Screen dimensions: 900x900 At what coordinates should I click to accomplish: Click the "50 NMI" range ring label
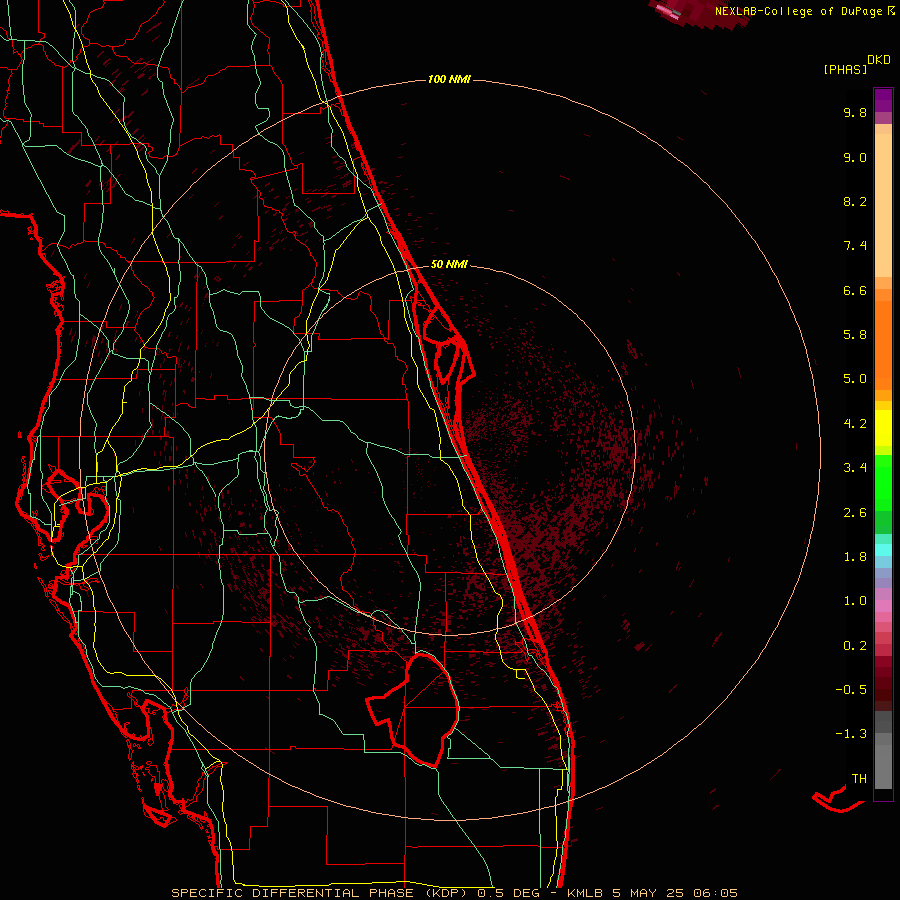tap(449, 264)
